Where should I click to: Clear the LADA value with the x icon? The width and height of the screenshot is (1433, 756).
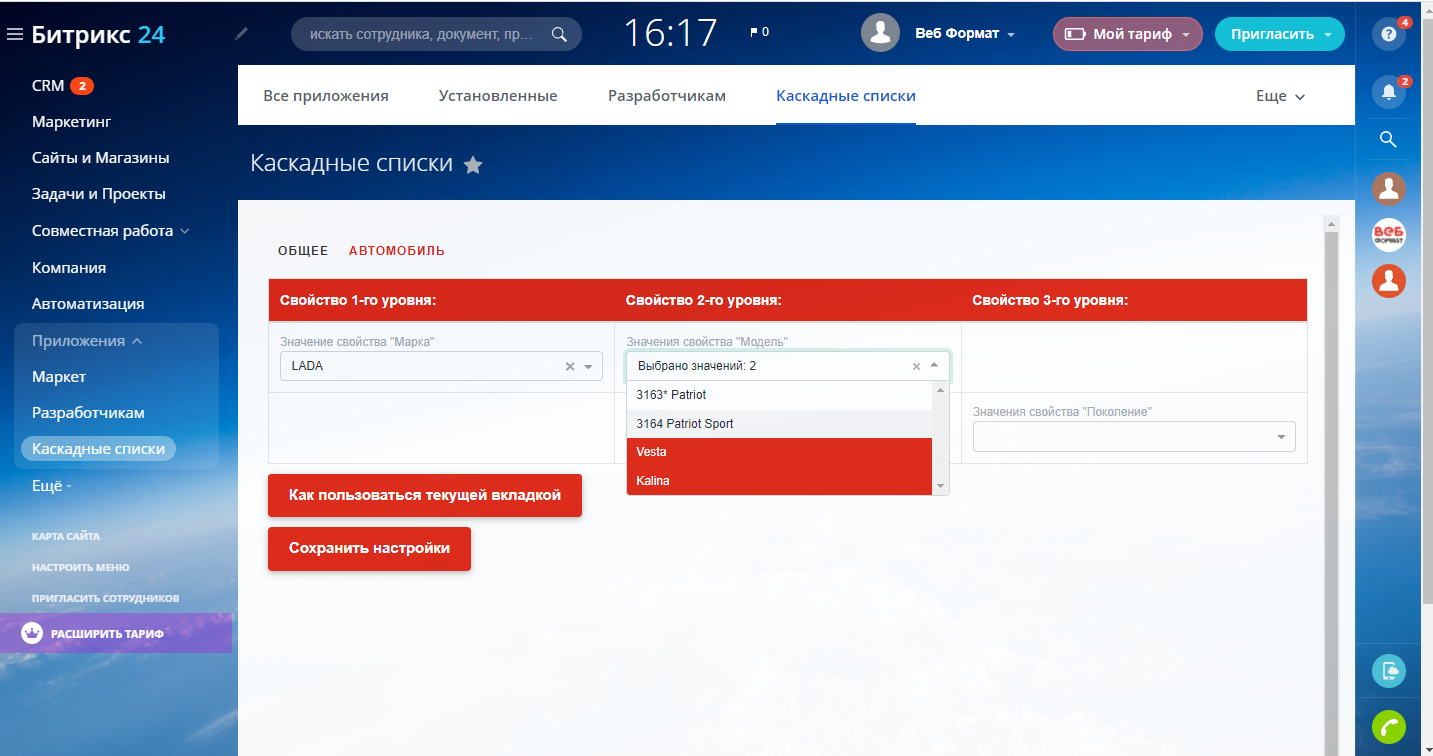tap(570, 366)
